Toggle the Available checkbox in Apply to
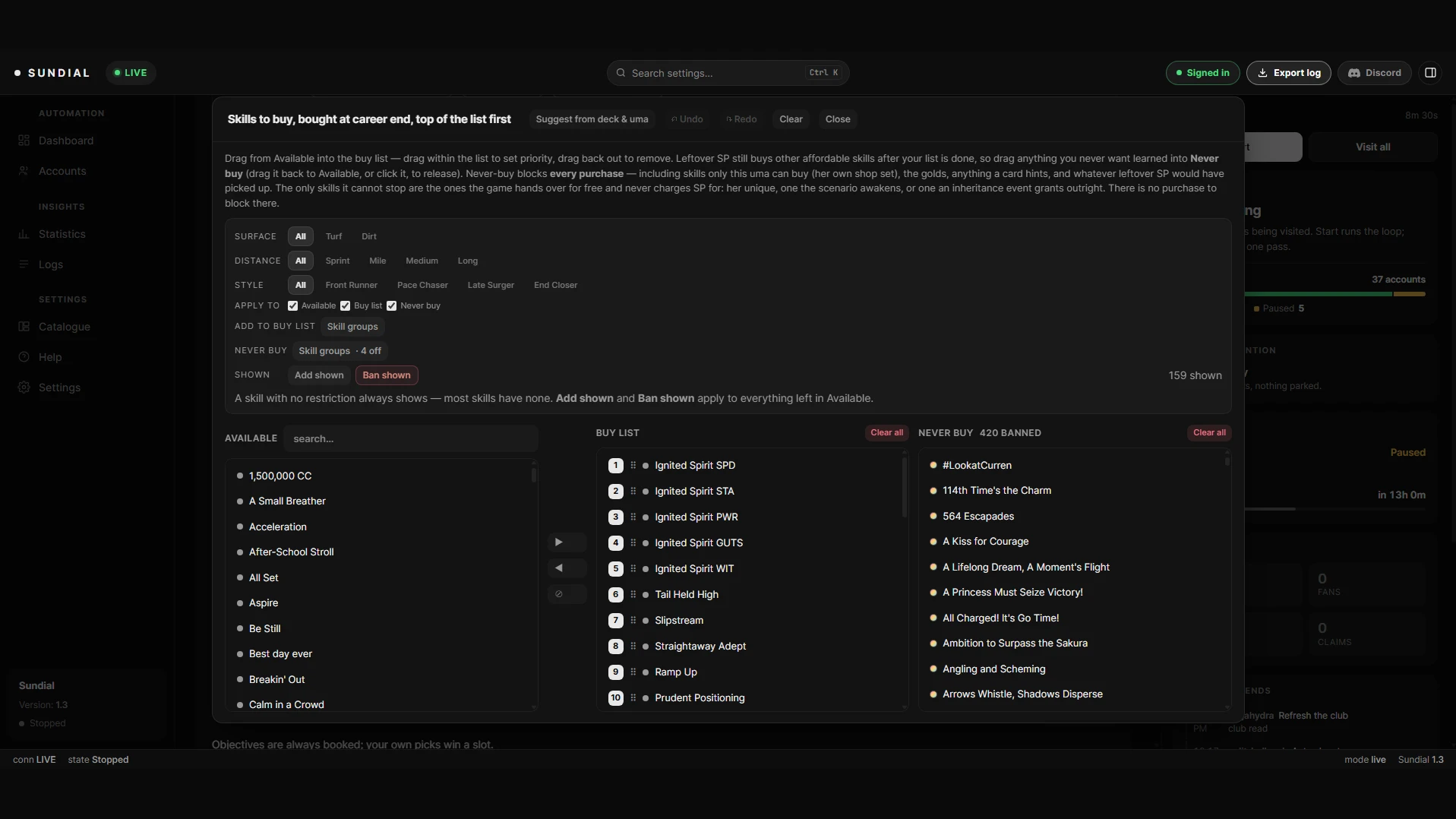This screenshot has height=819, width=1456. click(x=292, y=305)
